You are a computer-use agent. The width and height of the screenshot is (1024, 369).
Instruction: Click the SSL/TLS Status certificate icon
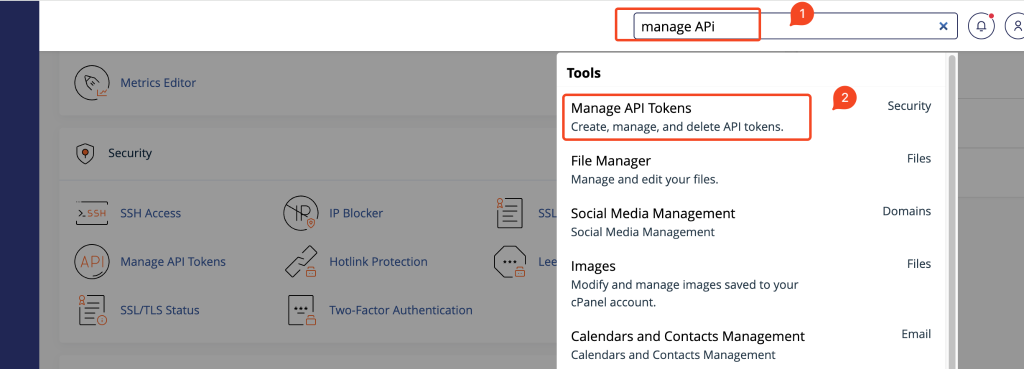(x=92, y=310)
